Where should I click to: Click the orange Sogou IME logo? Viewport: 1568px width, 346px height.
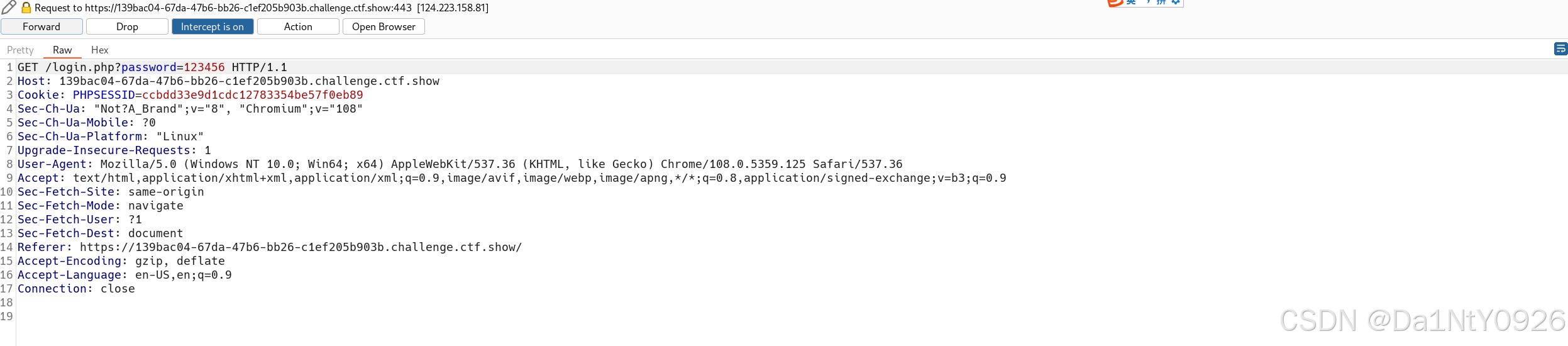1115,3
